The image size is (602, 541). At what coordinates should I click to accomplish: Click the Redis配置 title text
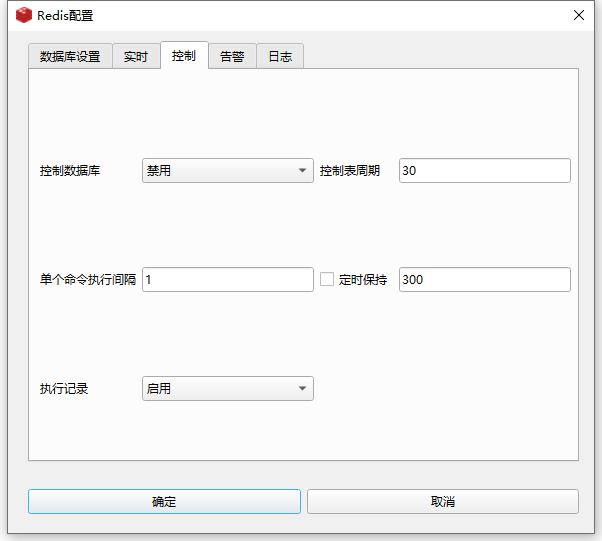click(65, 15)
